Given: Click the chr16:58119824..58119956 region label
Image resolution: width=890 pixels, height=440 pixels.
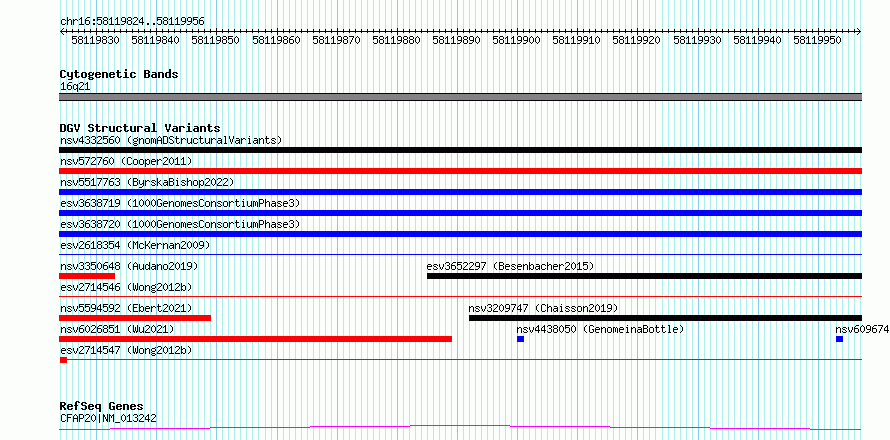Looking at the screenshot, I should (x=132, y=22).
